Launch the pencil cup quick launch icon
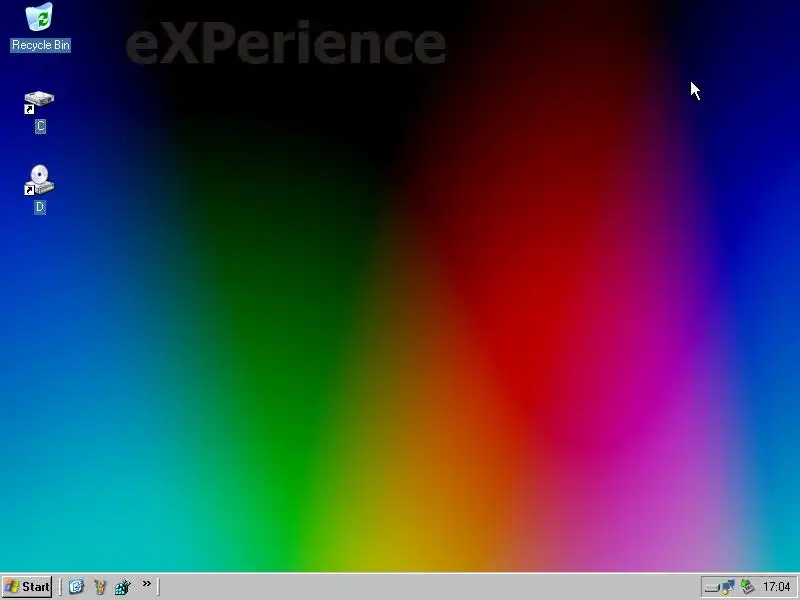The width and height of the screenshot is (800, 600). click(x=99, y=587)
